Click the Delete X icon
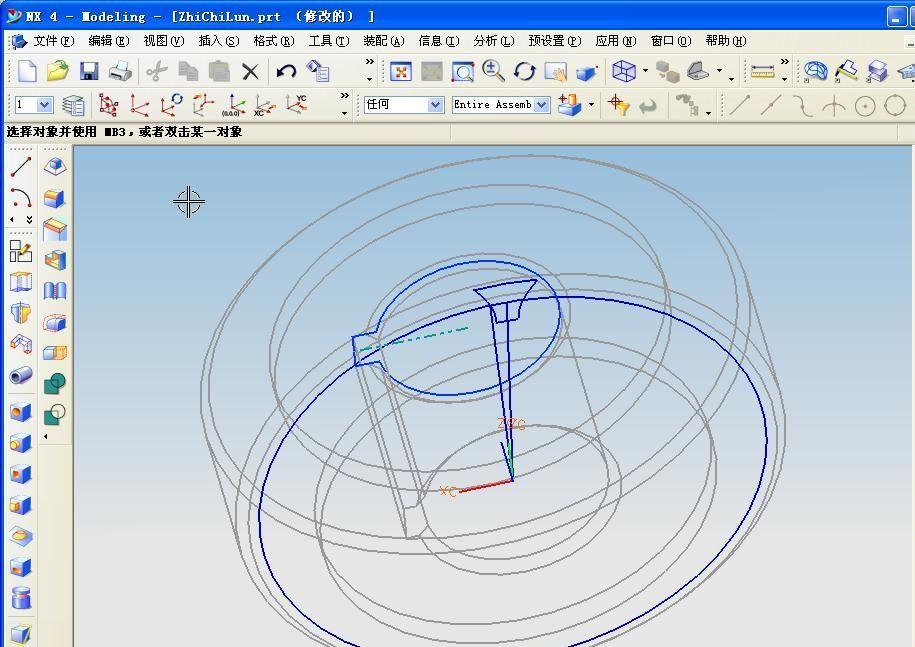This screenshot has height=647, width=915. tap(250, 71)
